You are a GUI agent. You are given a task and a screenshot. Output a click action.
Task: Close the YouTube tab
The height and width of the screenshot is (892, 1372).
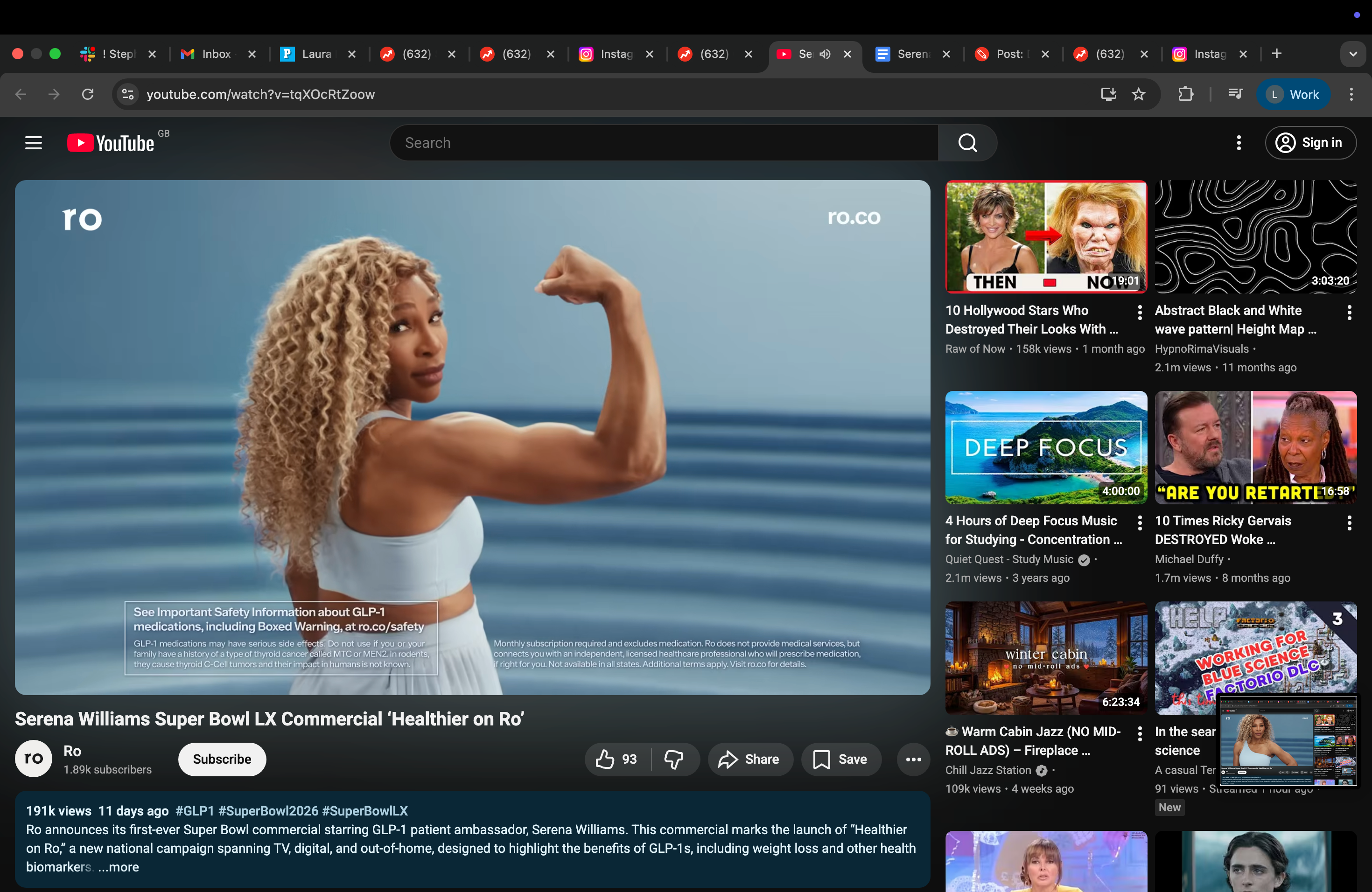tap(847, 54)
